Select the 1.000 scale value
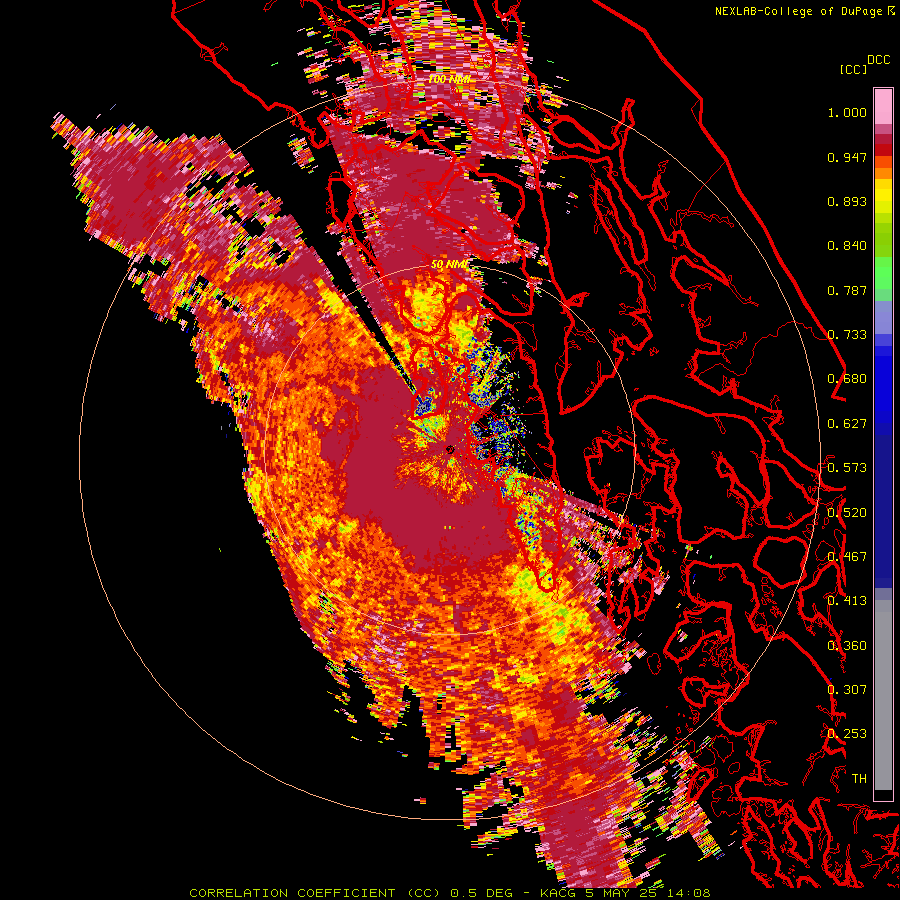Image resolution: width=900 pixels, height=900 pixels. point(847,112)
